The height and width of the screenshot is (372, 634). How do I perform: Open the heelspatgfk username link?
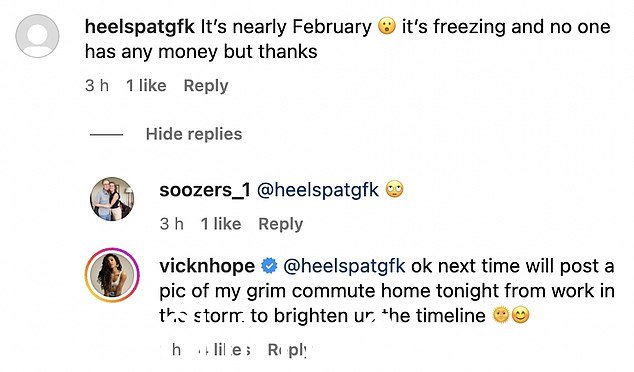(x=140, y=27)
